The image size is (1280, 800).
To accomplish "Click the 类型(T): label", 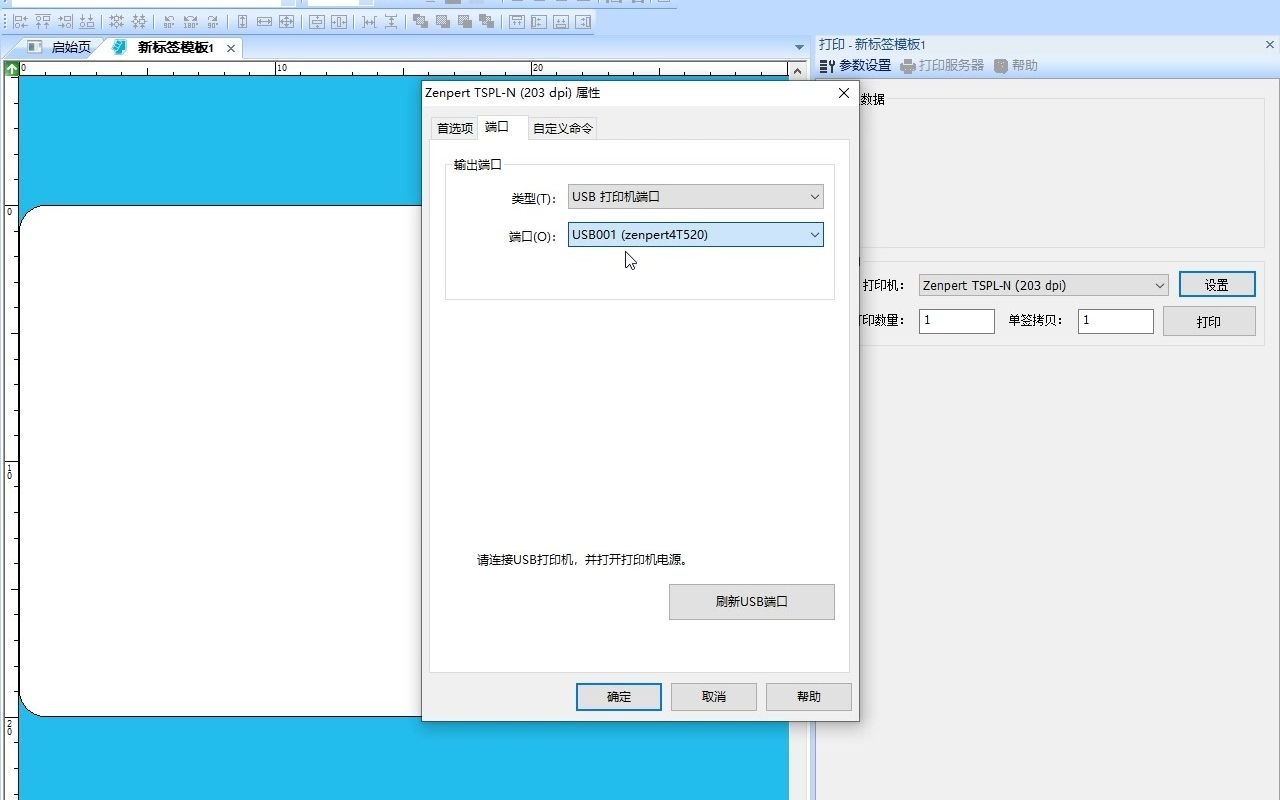I will coord(533,199).
